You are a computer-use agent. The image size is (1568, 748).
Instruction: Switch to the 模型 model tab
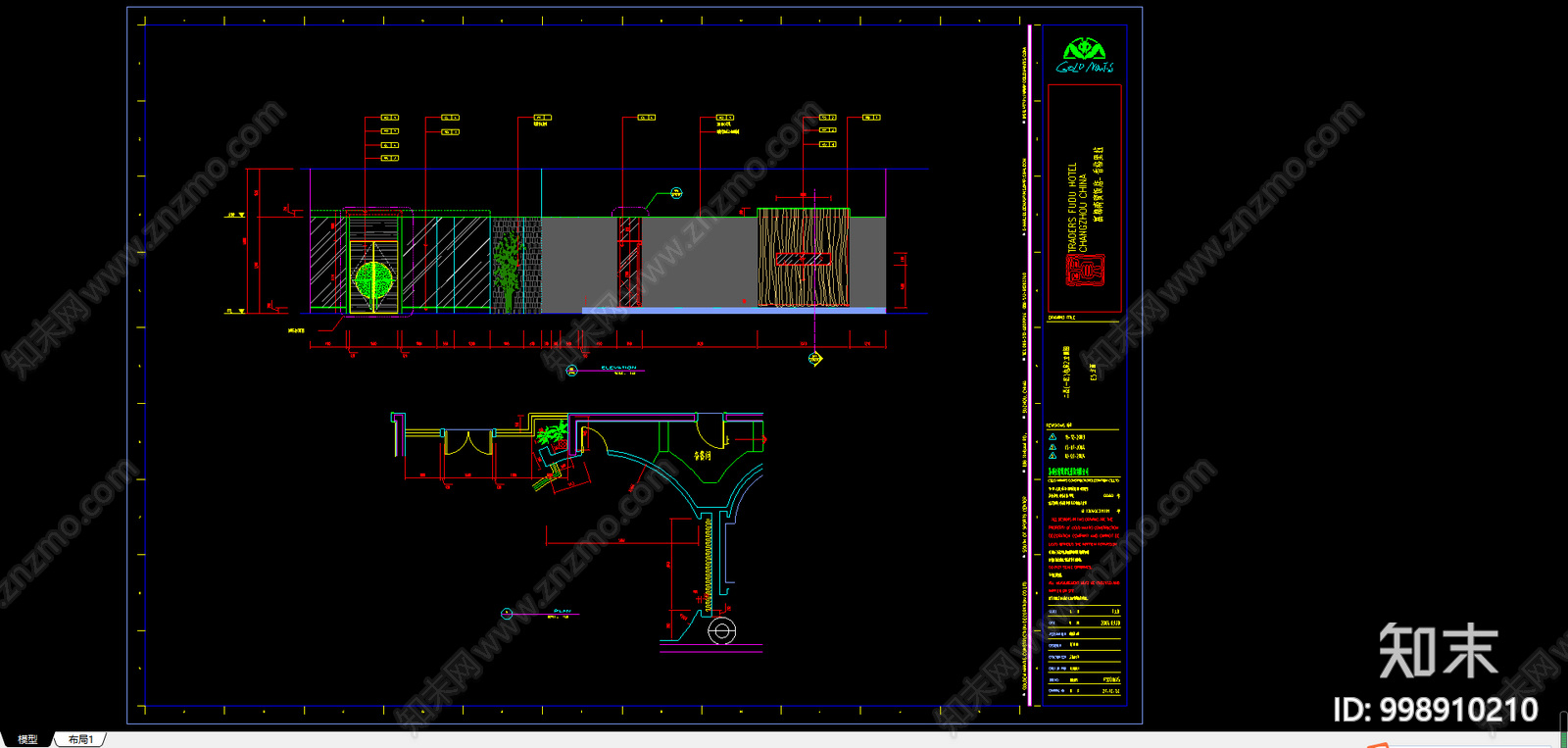coord(27,739)
